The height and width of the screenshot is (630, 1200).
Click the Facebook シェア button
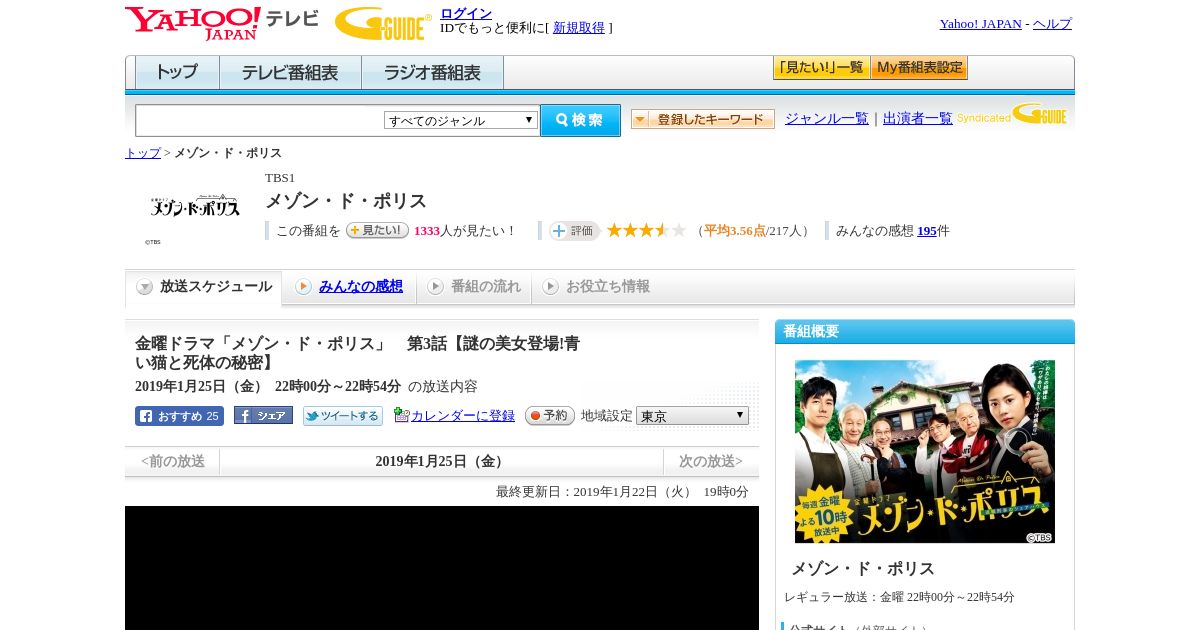click(x=263, y=415)
